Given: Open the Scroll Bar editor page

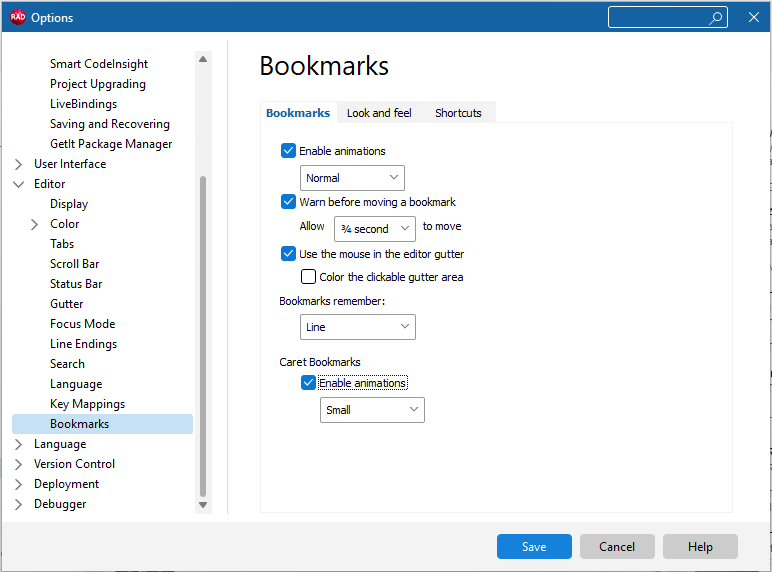Looking at the screenshot, I should (74, 264).
